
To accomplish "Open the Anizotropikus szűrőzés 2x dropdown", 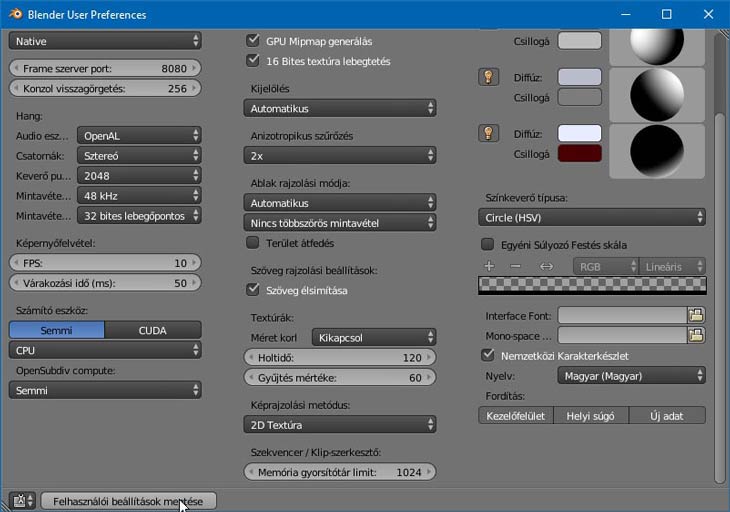I will (340, 155).
